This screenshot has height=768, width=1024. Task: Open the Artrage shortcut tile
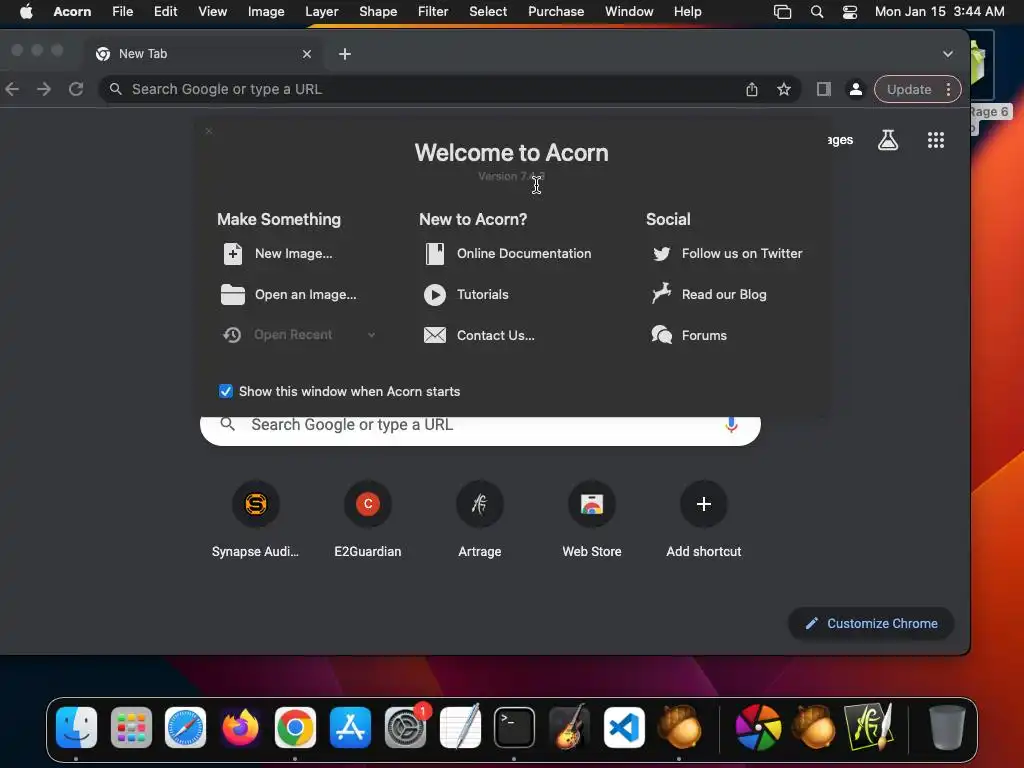click(x=480, y=520)
